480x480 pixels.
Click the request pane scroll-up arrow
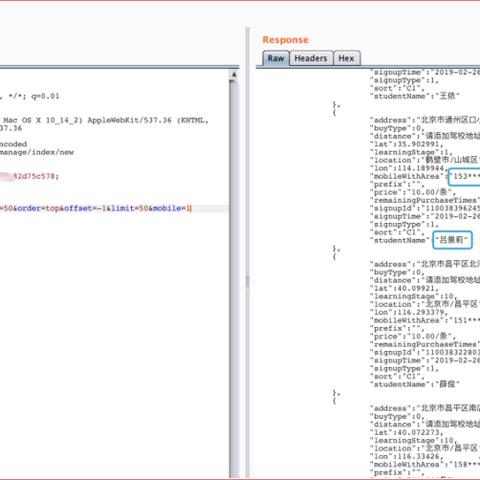pyautogui.click(x=234, y=75)
